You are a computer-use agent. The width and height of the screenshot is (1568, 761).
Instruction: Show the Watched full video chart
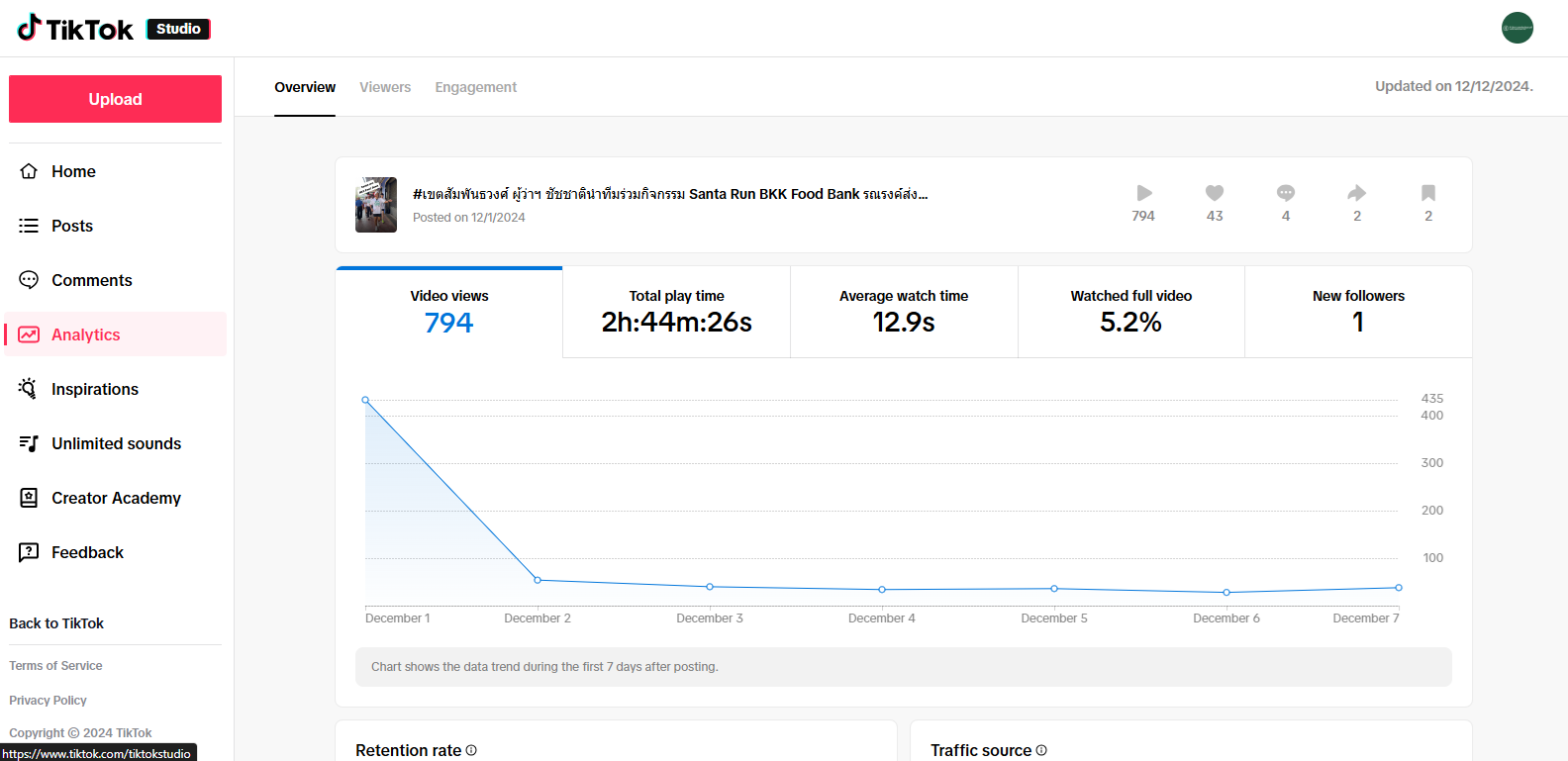pos(1130,312)
